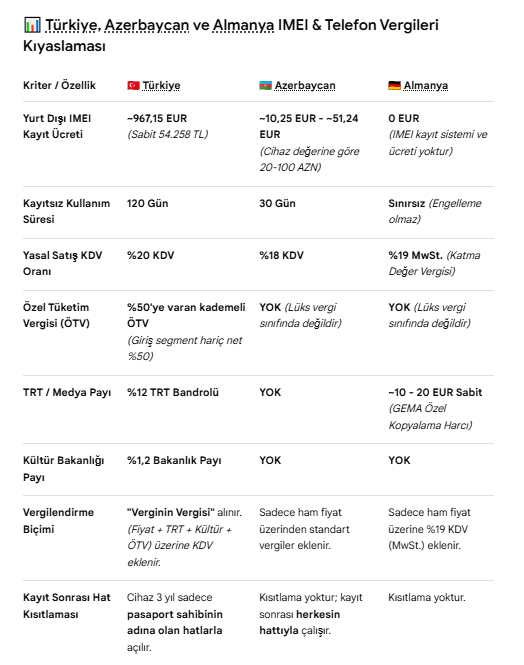Viewport: 524px width, 665px height.
Task: Select the %1,2 Bakanlık Payı cell
Action: [174, 461]
